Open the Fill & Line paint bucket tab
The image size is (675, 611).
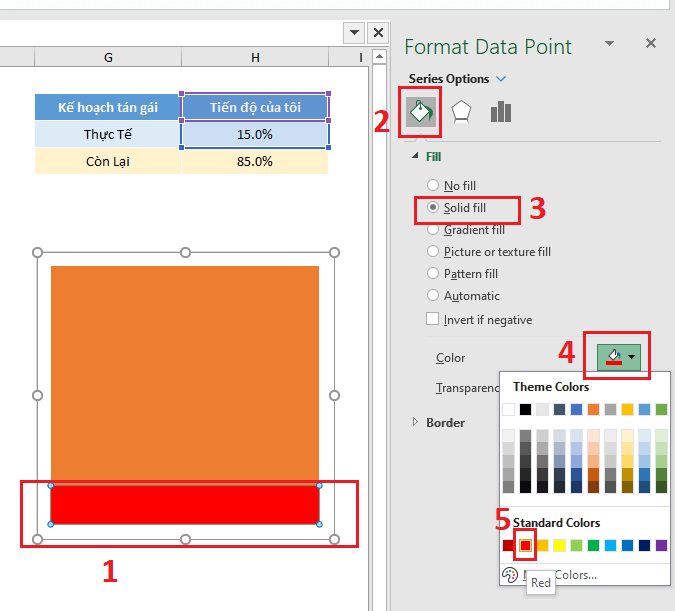(x=421, y=112)
